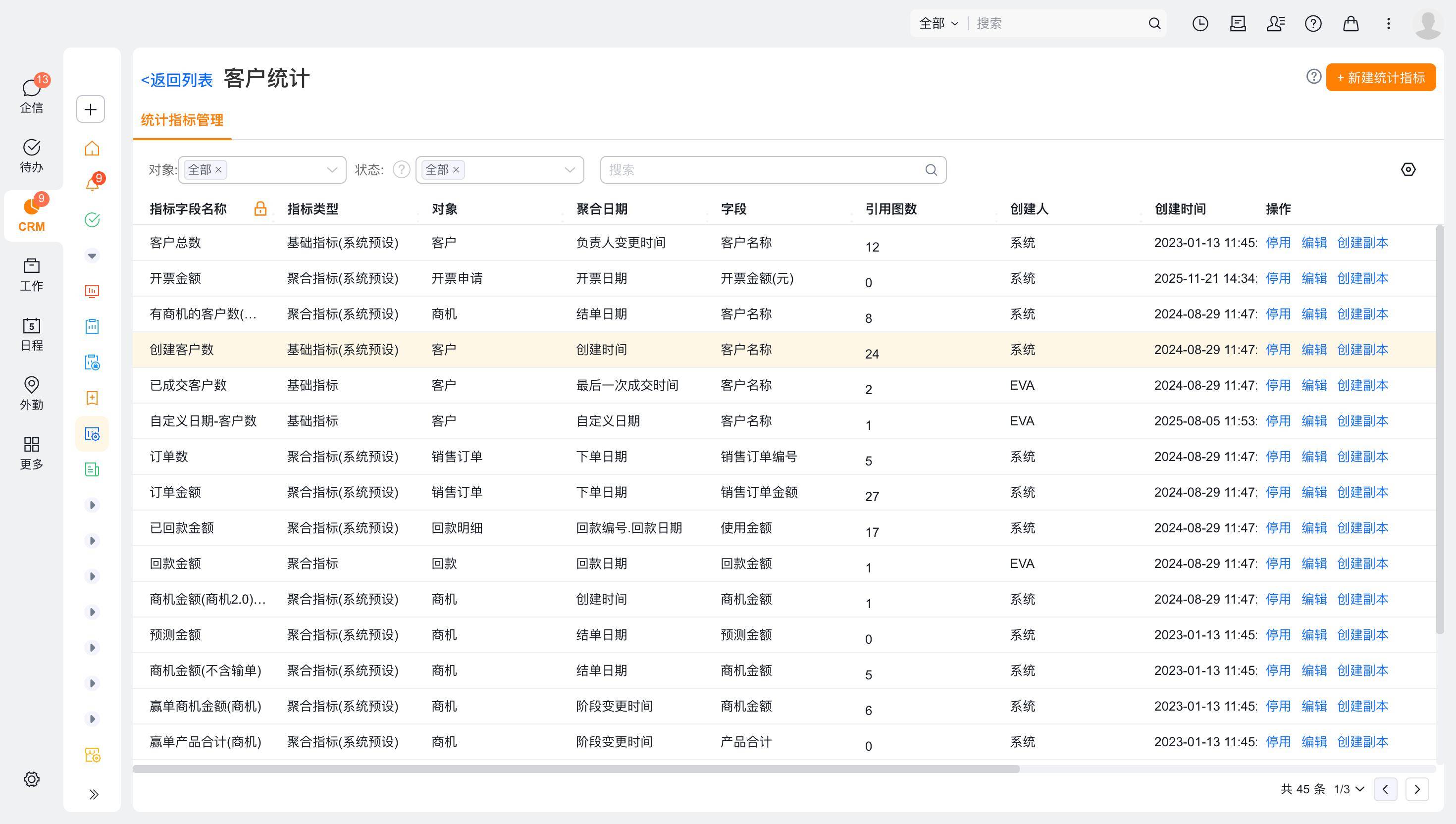Open the 工作 work section
Screen dimensions: 1456x824
pos(32,274)
